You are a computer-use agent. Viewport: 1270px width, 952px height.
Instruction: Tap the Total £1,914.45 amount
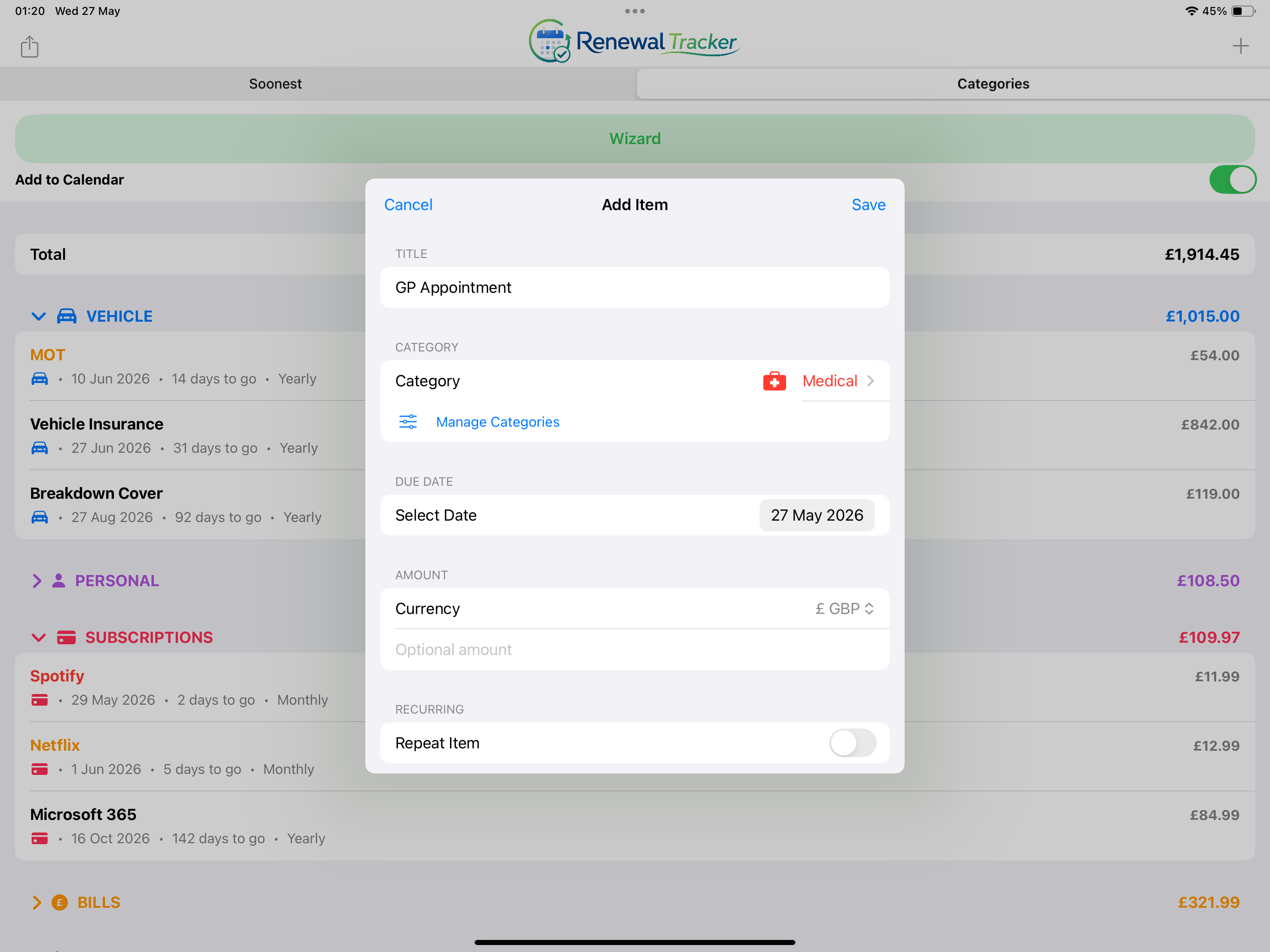tap(1202, 254)
